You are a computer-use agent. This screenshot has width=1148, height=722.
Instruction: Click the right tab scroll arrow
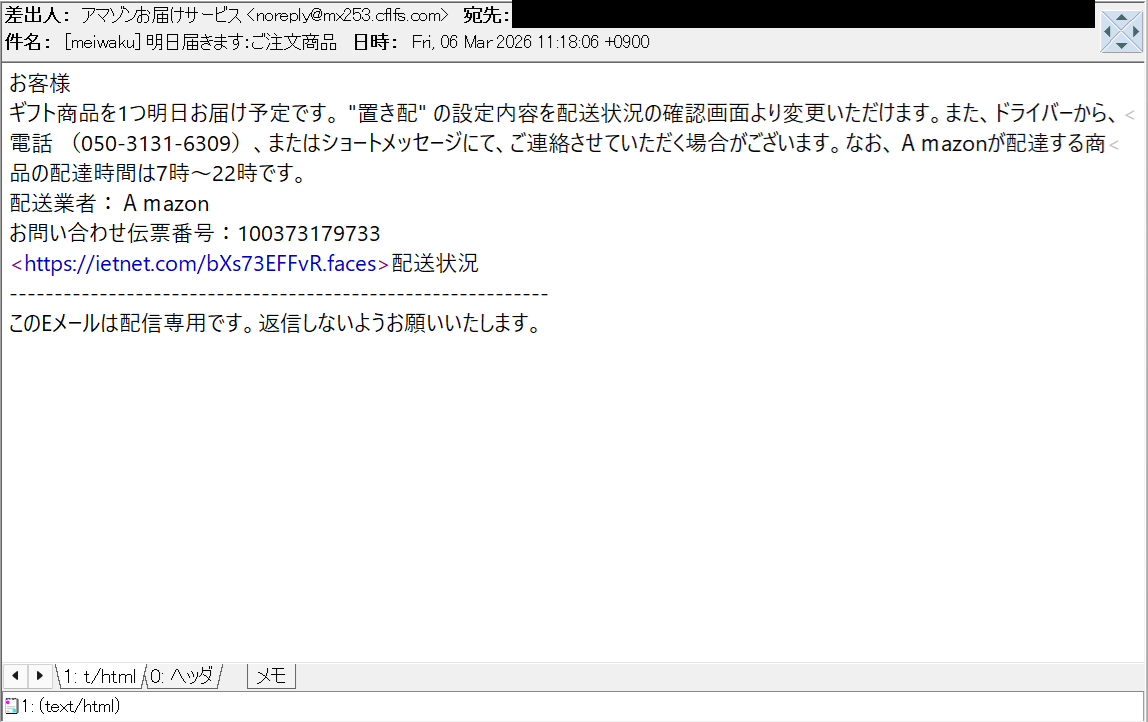[x=40, y=675]
